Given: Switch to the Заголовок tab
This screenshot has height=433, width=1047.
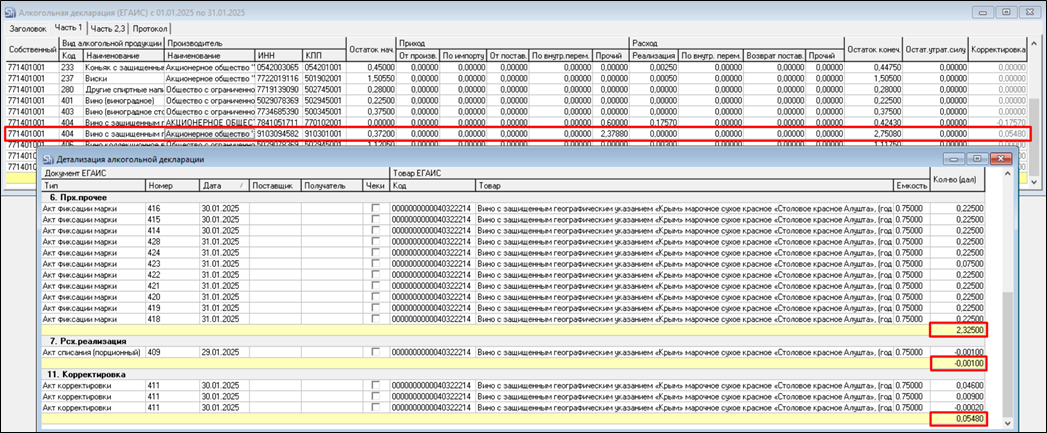Looking at the screenshot, I should pos(27,29).
